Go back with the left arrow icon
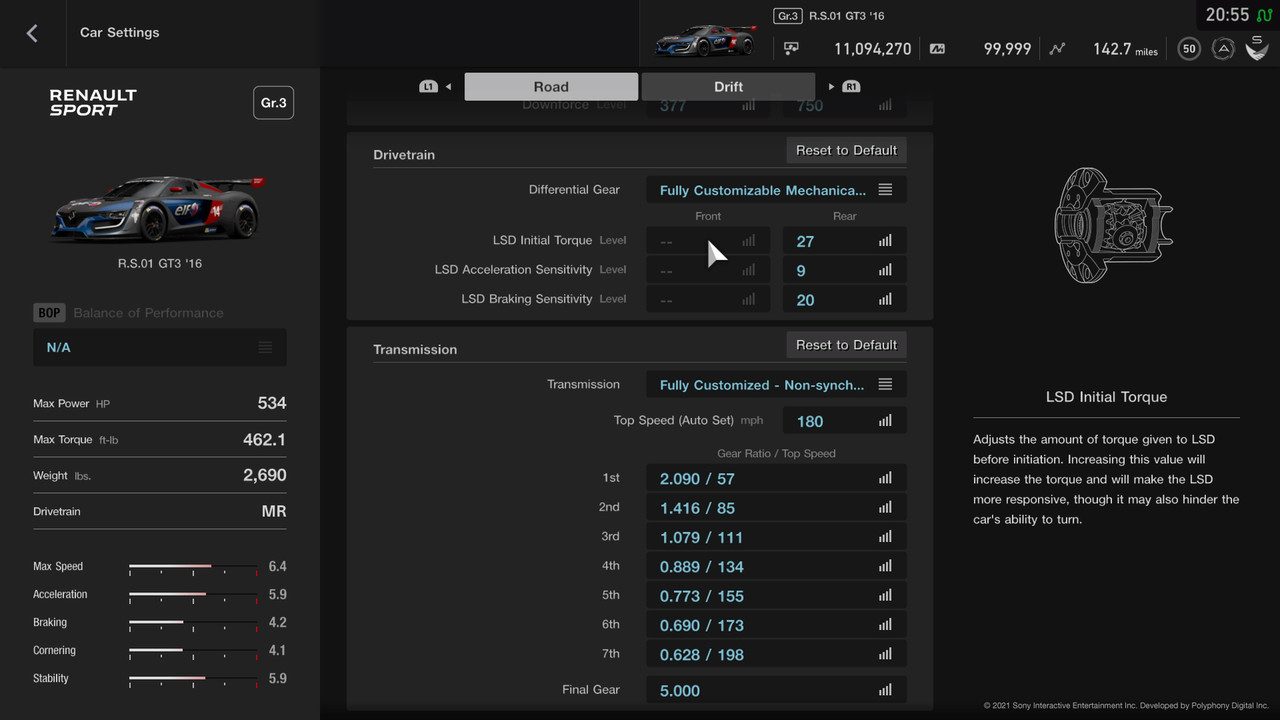Image resolution: width=1280 pixels, height=720 pixels. tap(32, 33)
